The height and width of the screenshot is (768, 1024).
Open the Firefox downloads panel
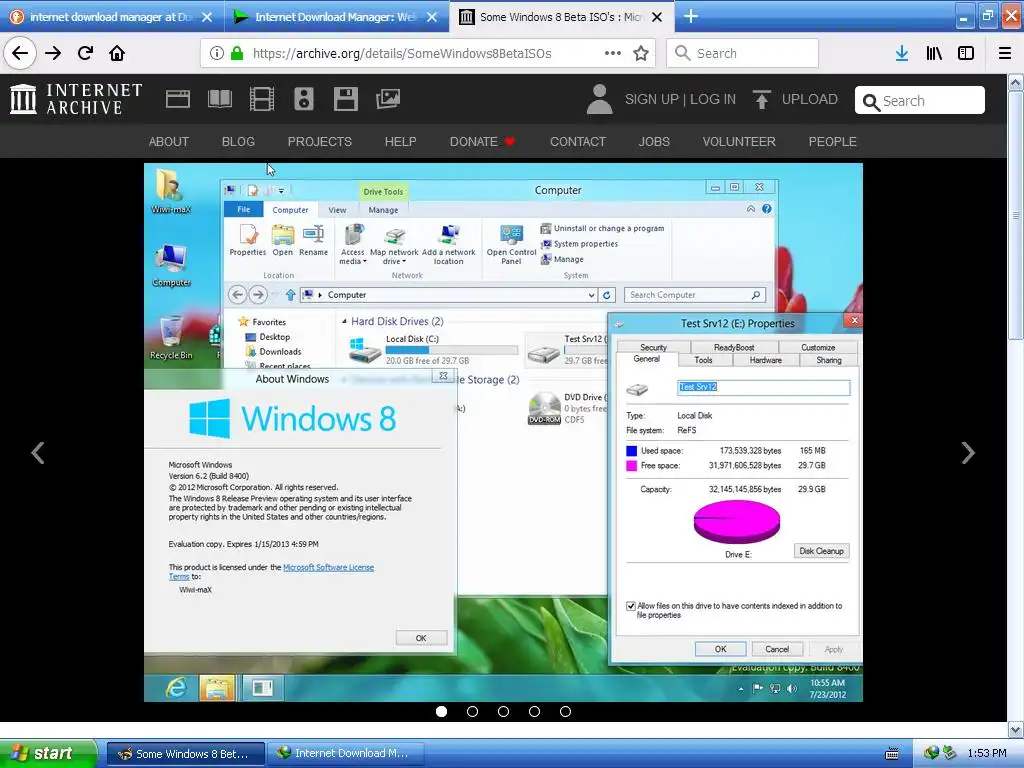902,54
